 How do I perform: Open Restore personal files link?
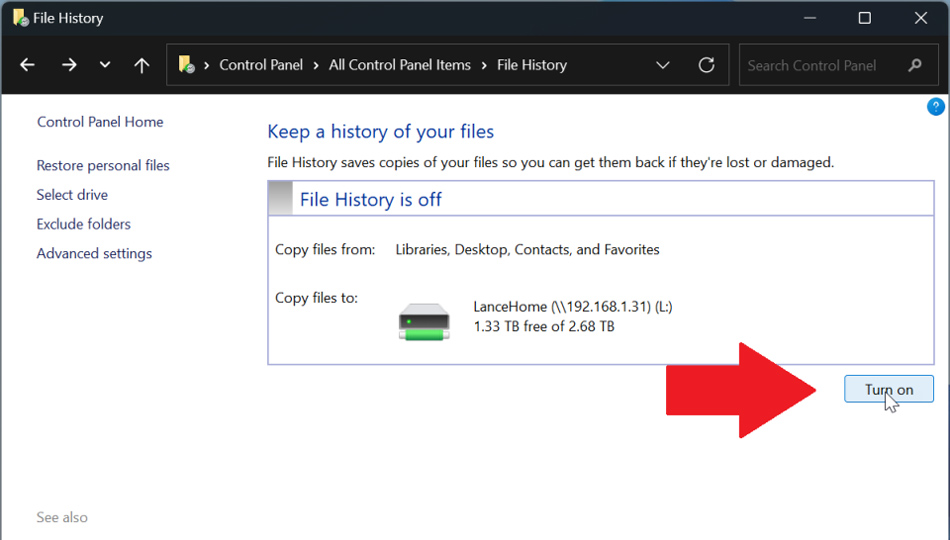103,166
